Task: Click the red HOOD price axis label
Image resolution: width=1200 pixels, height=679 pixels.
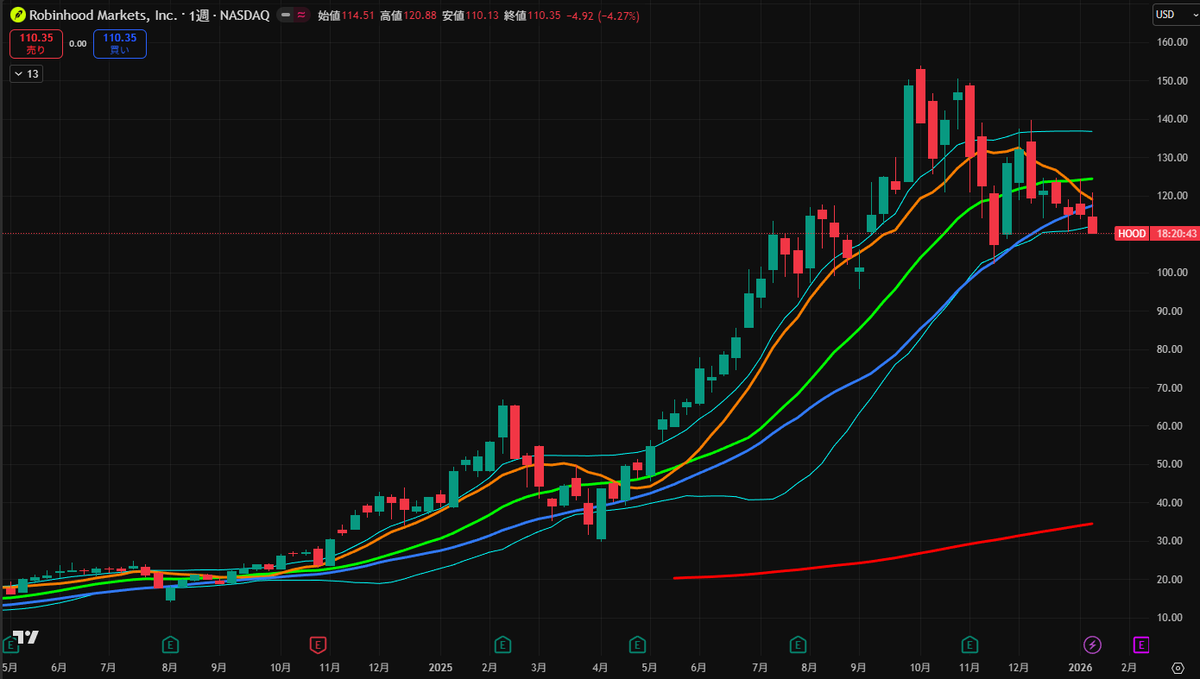Action: click(x=1131, y=233)
